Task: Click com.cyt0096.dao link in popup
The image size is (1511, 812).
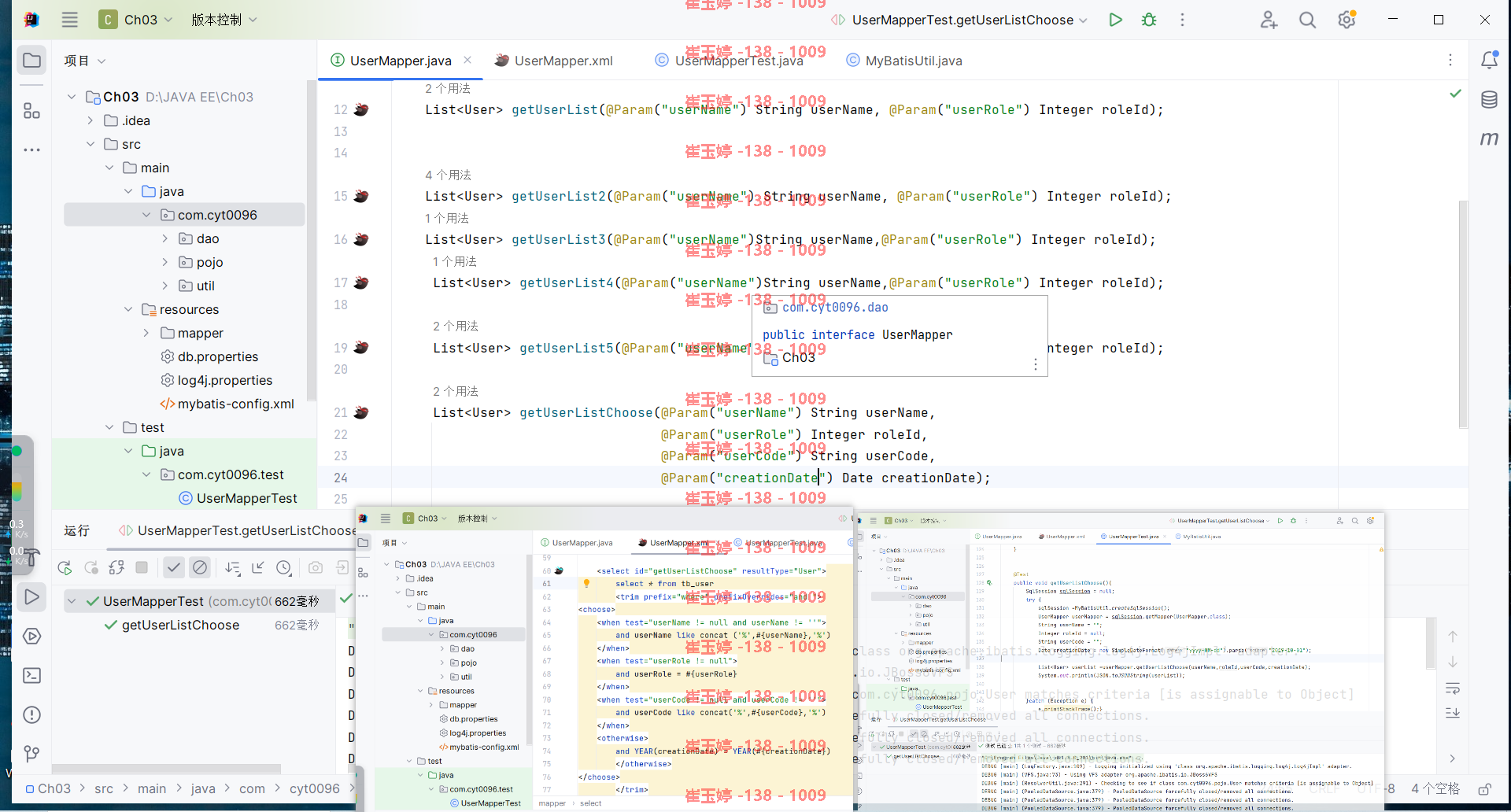Action: tap(835, 308)
